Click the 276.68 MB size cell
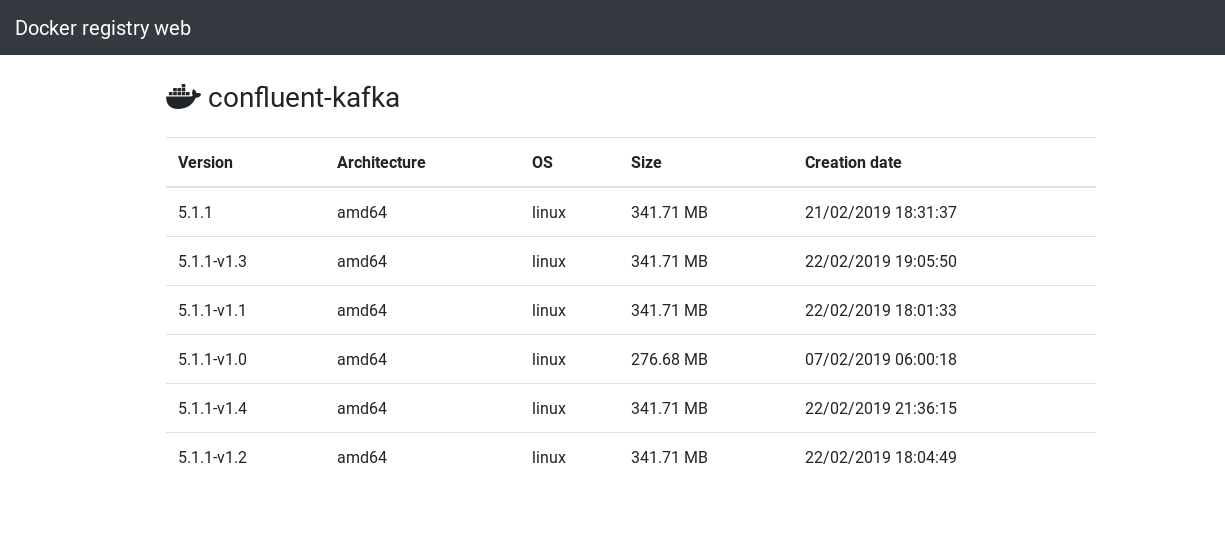This screenshot has width=1225, height=541. pyautogui.click(x=669, y=359)
